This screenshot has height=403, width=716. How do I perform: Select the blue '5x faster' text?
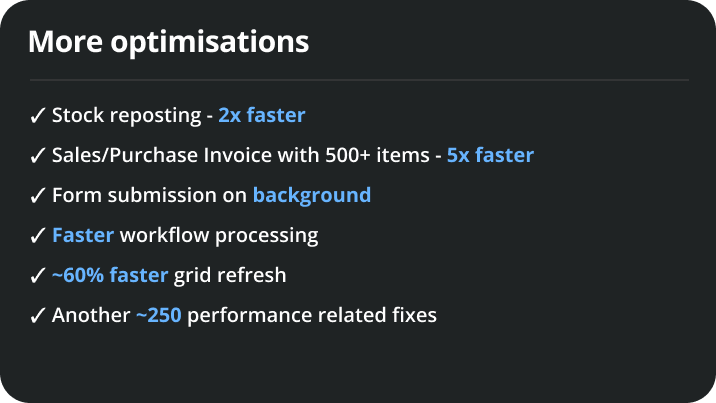pos(490,155)
